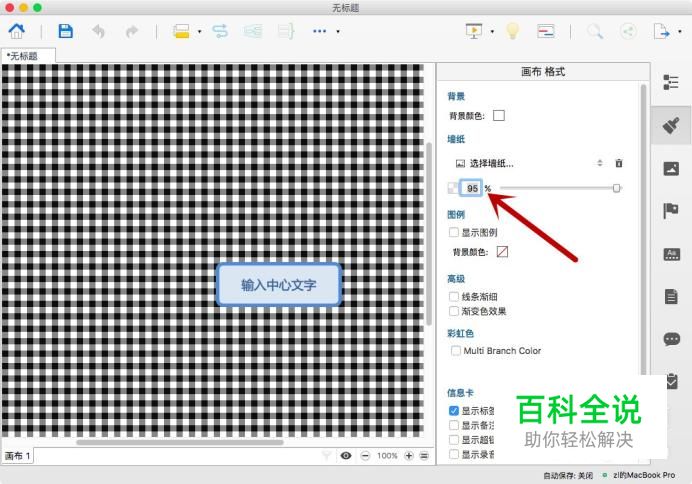Open the Notes sidebar panel
The width and height of the screenshot is (692, 484).
pyautogui.click(x=671, y=296)
